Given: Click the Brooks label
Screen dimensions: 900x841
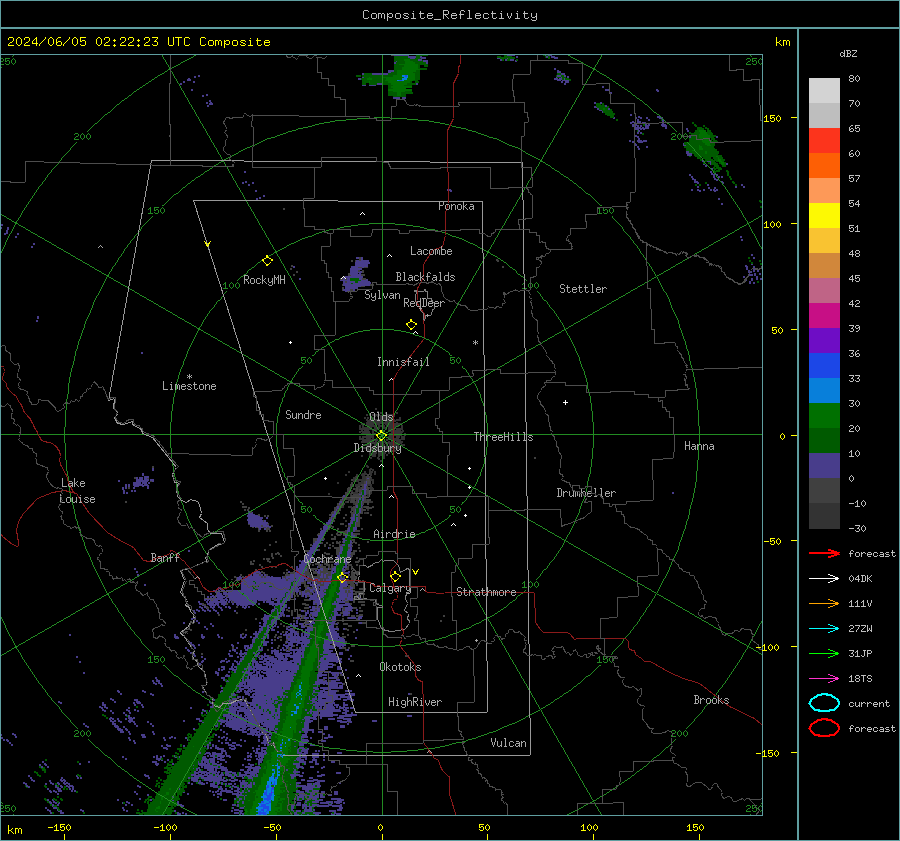Looking at the screenshot, I should (711, 700).
